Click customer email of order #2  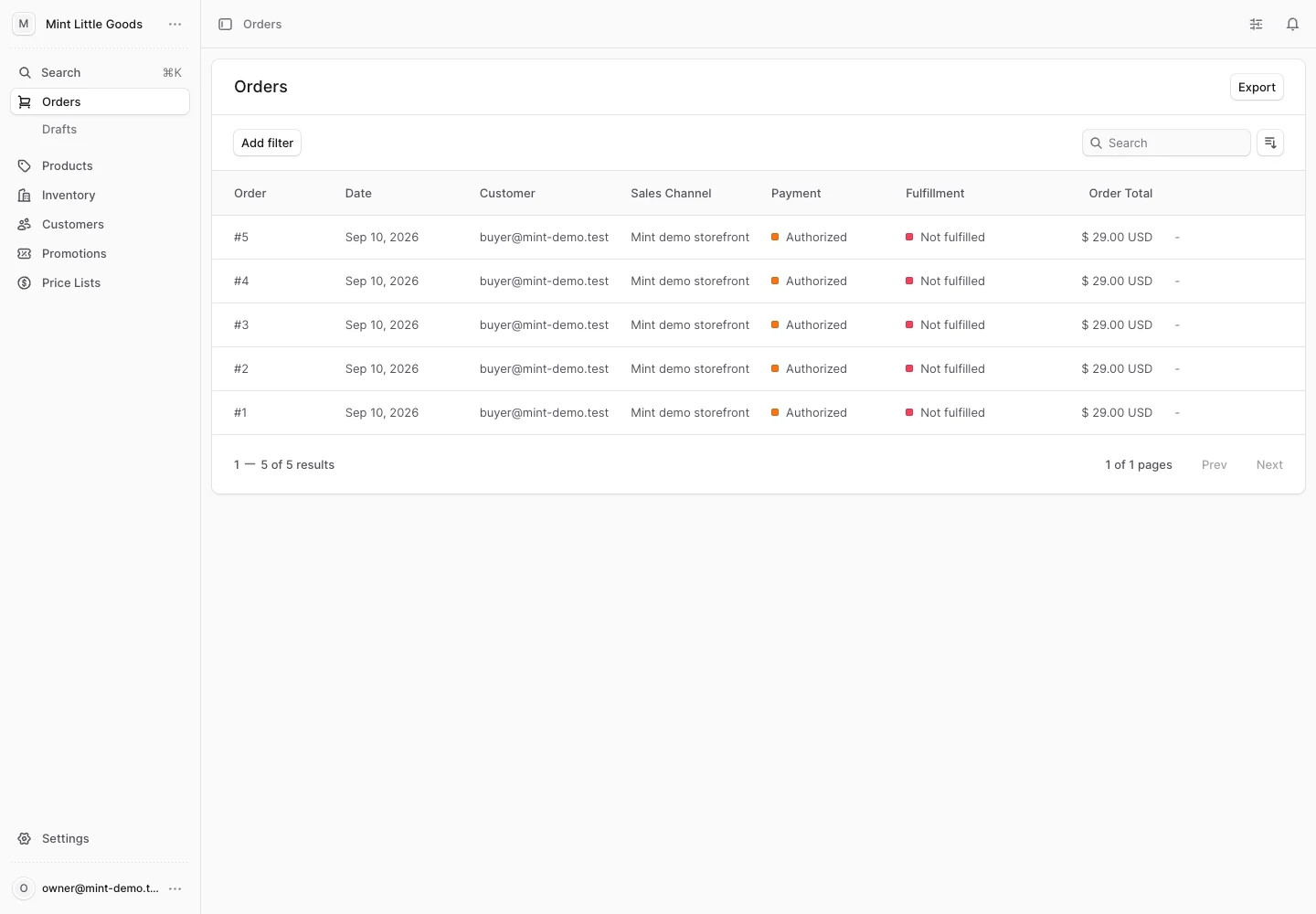[x=544, y=368]
